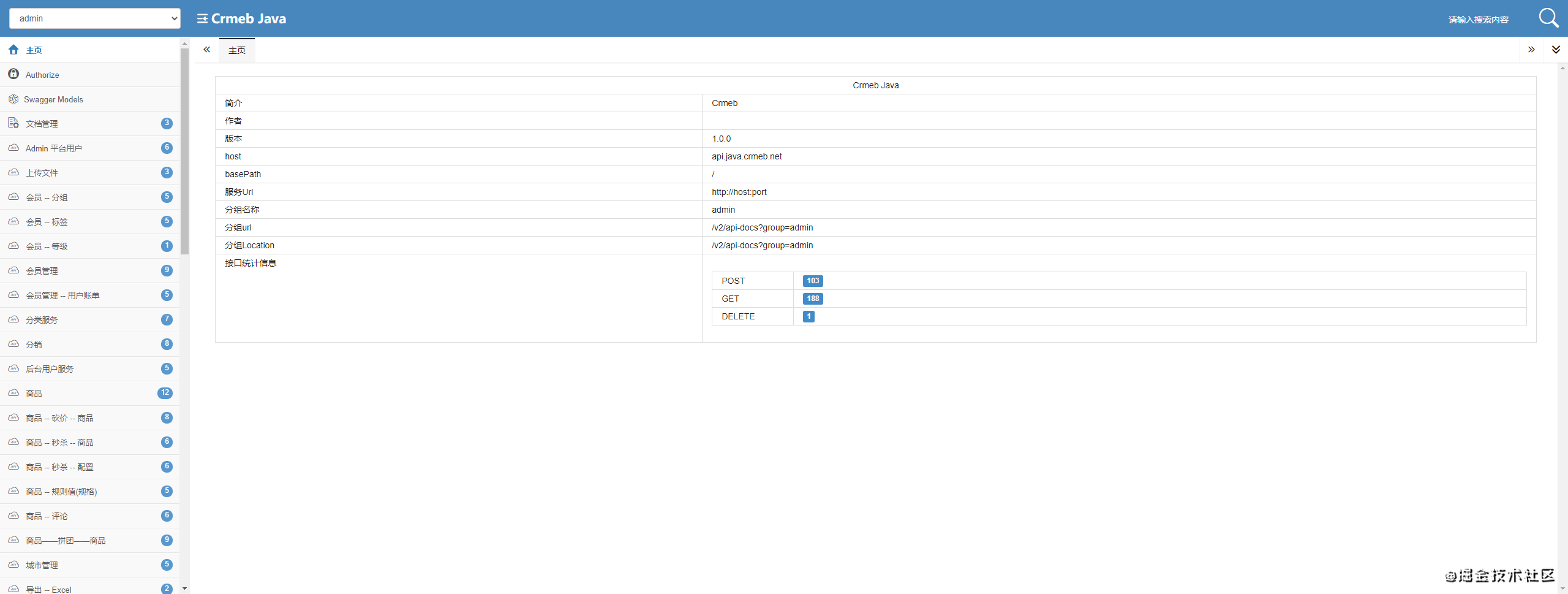The image size is (1568, 594).
Task: Click the 9 badge on 会员管理
Action: [x=167, y=270]
